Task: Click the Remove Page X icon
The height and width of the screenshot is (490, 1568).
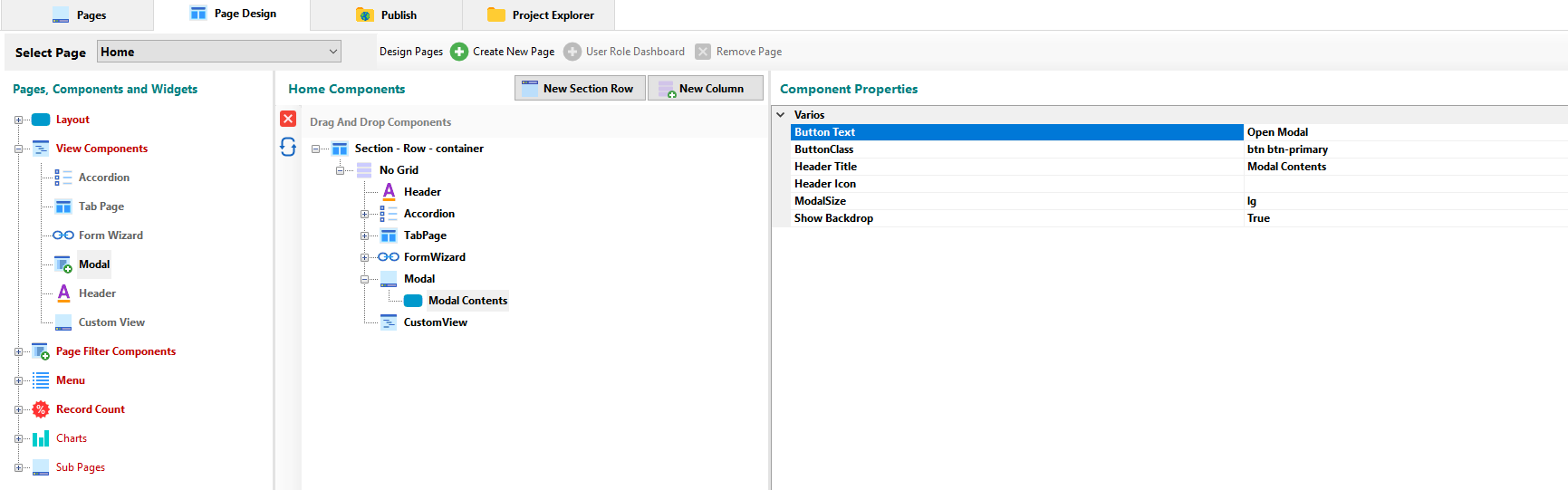Action: [x=703, y=52]
